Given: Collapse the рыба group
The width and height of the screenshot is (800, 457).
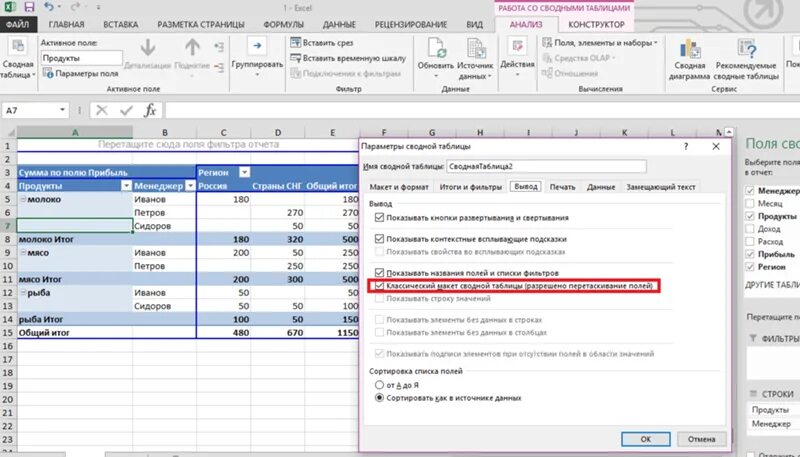Looking at the screenshot, I should 22,293.
